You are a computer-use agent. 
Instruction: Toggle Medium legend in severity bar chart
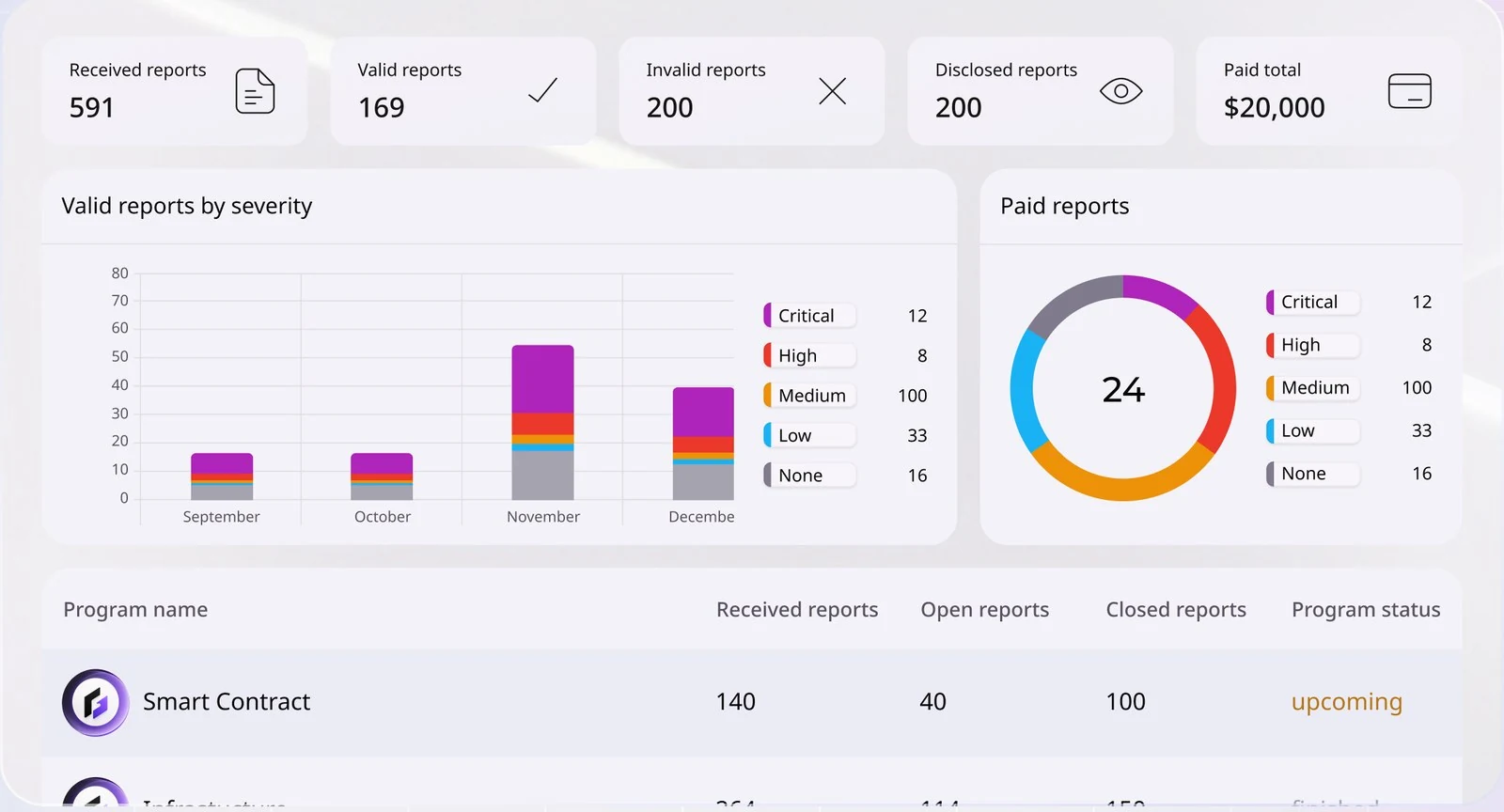tap(809, 396)
